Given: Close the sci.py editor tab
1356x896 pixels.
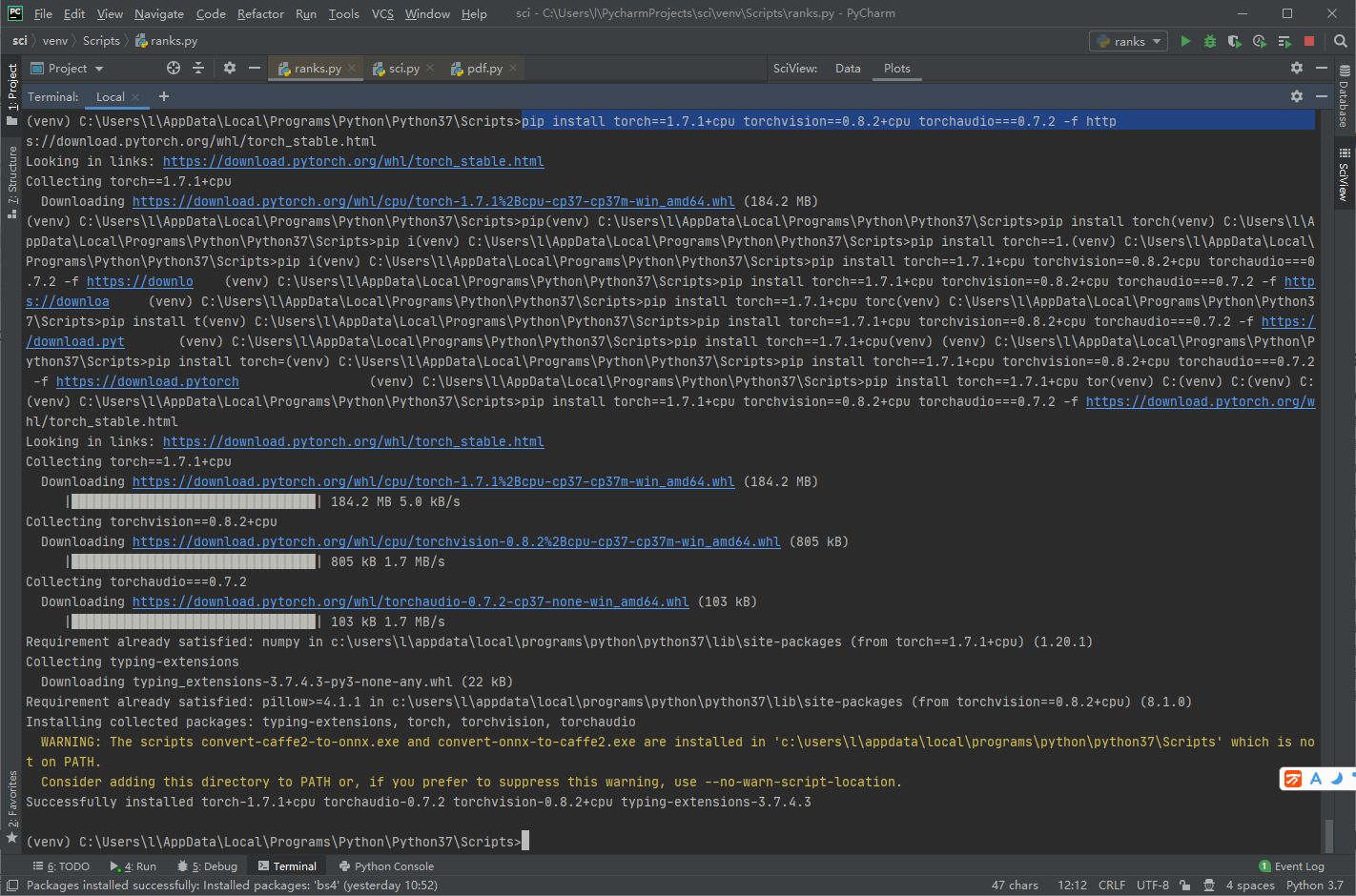Looking at the screenshot, I should 430,68.
